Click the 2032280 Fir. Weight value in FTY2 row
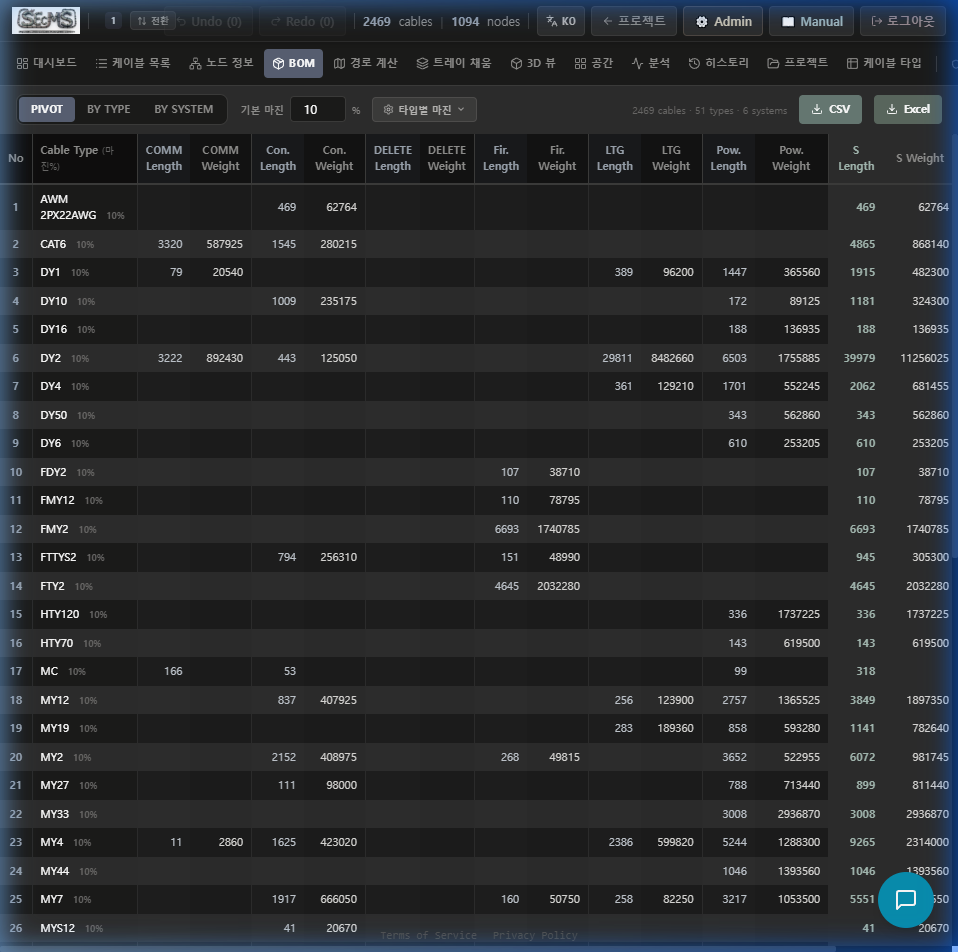This screenshot has height=952, width=958. (558, 586)
